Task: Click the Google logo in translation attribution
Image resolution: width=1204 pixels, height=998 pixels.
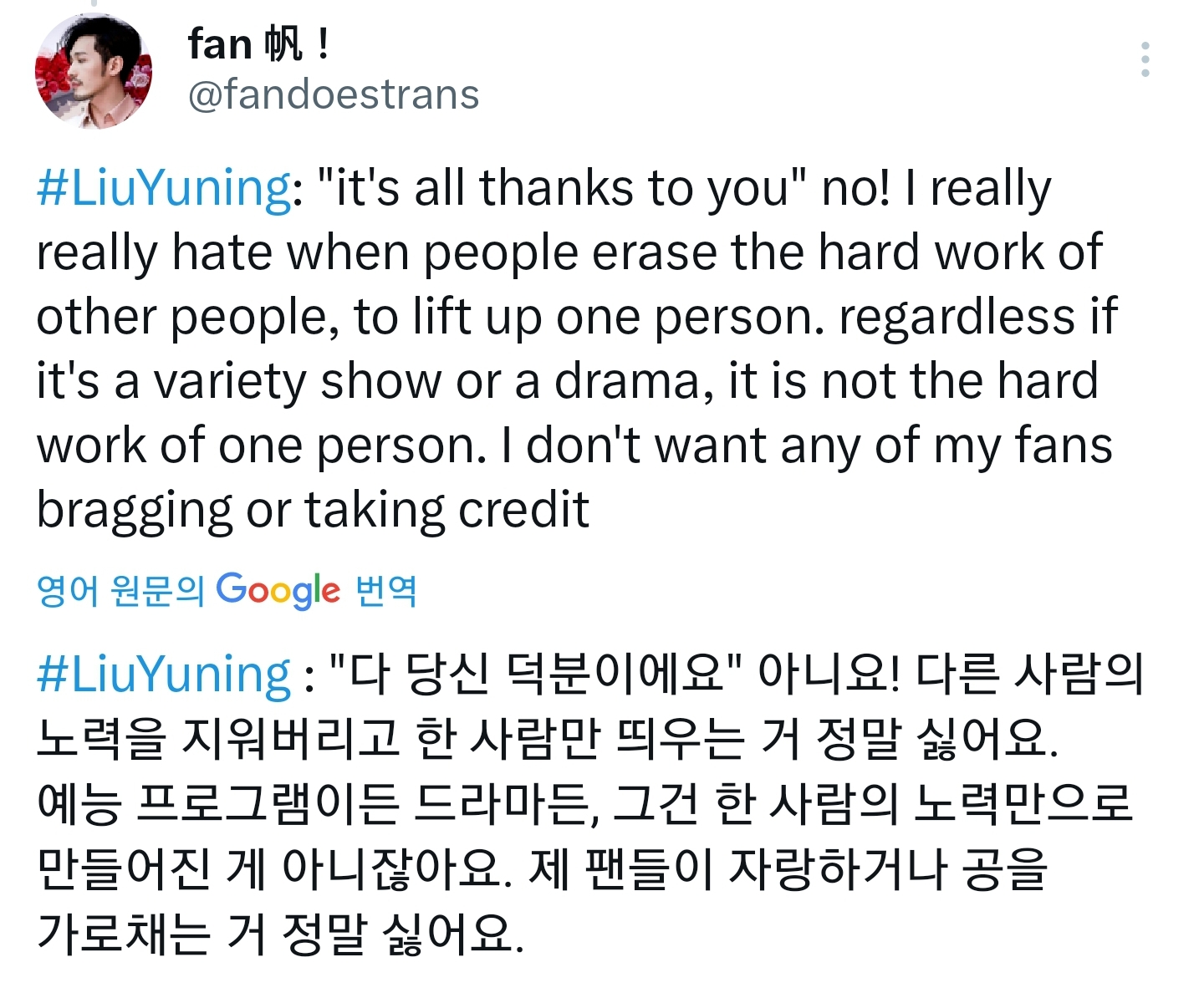Action: point(278,590)
